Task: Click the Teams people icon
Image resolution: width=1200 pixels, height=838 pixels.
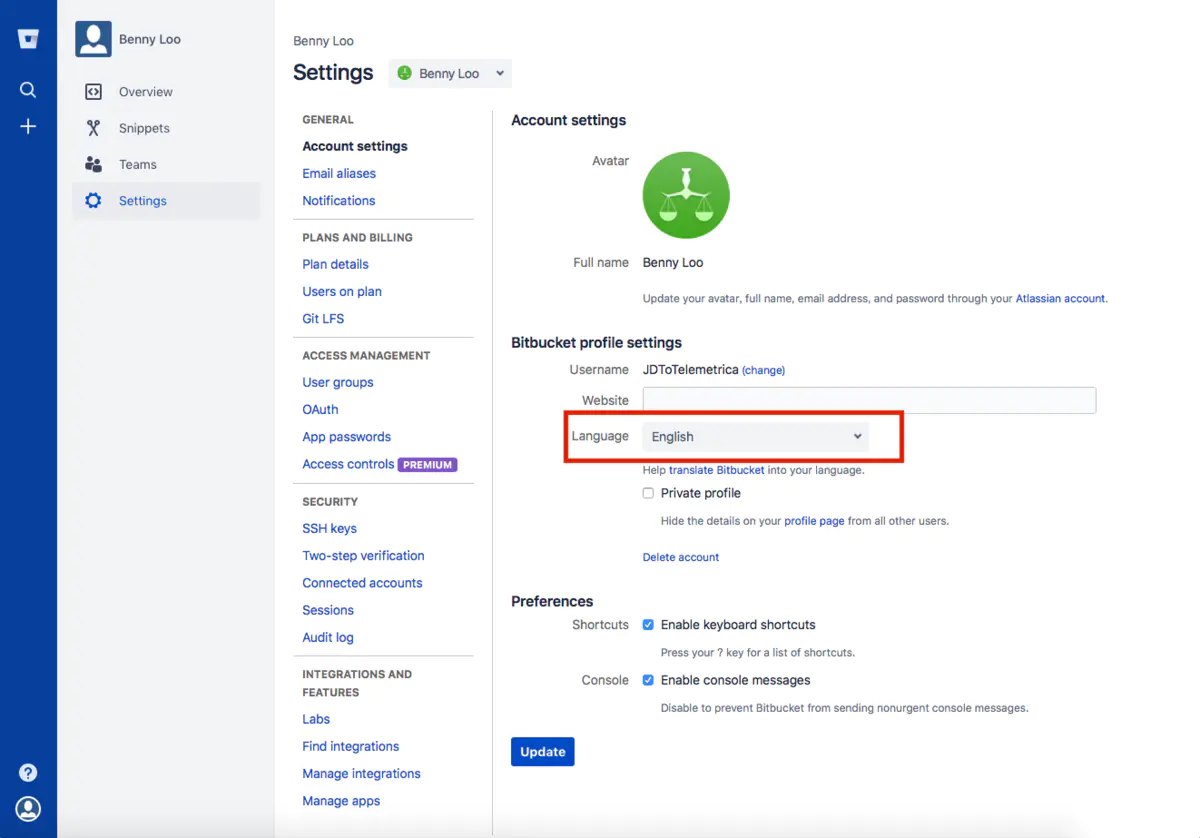Action: 93,164
